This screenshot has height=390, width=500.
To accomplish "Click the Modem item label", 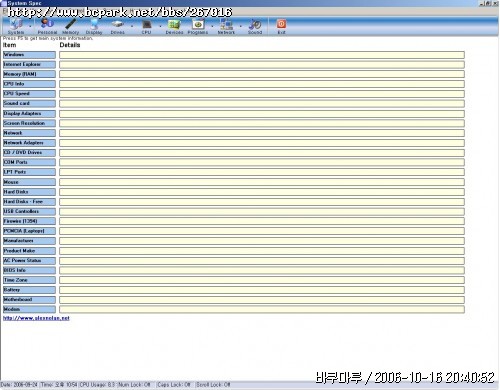I will (29, 309).
